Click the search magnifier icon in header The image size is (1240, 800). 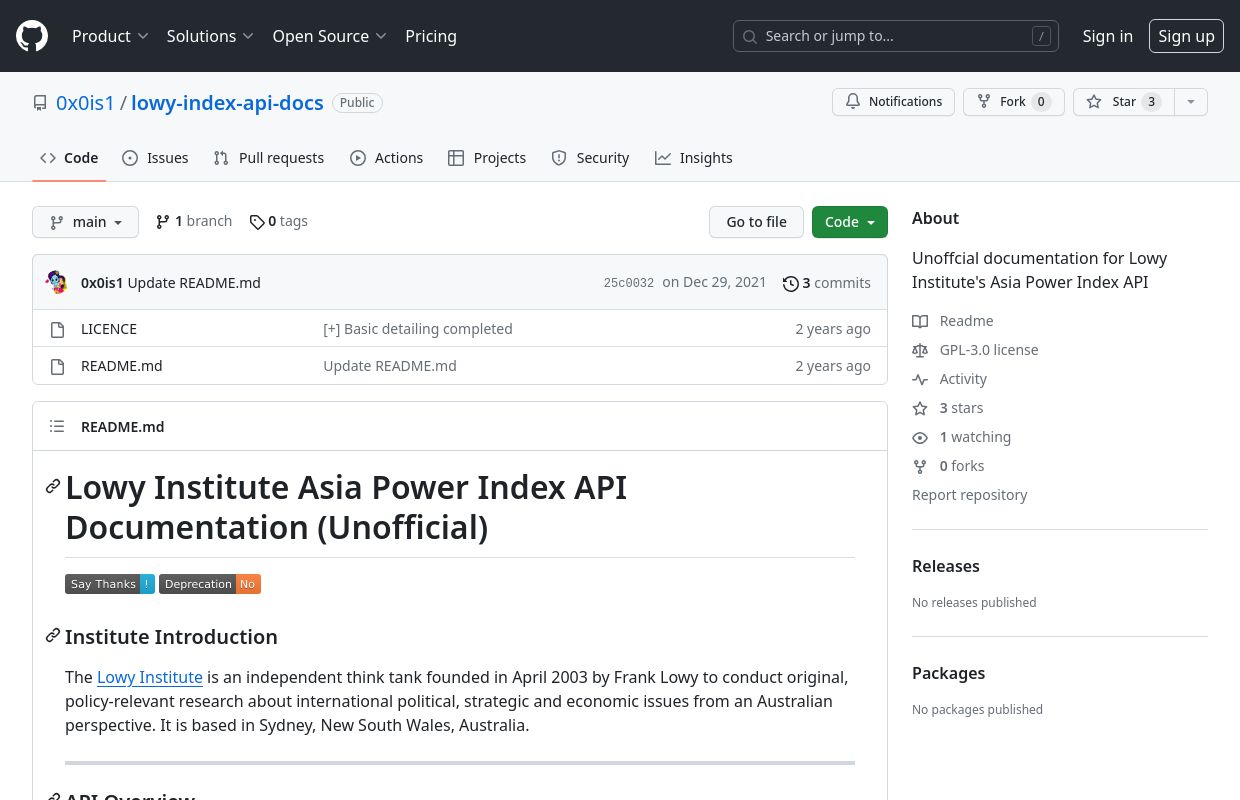click(x=750, y=36)
